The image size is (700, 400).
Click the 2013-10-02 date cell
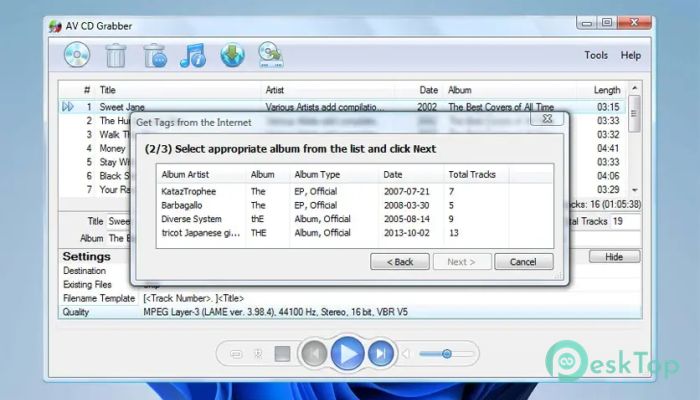coord(406,233)
